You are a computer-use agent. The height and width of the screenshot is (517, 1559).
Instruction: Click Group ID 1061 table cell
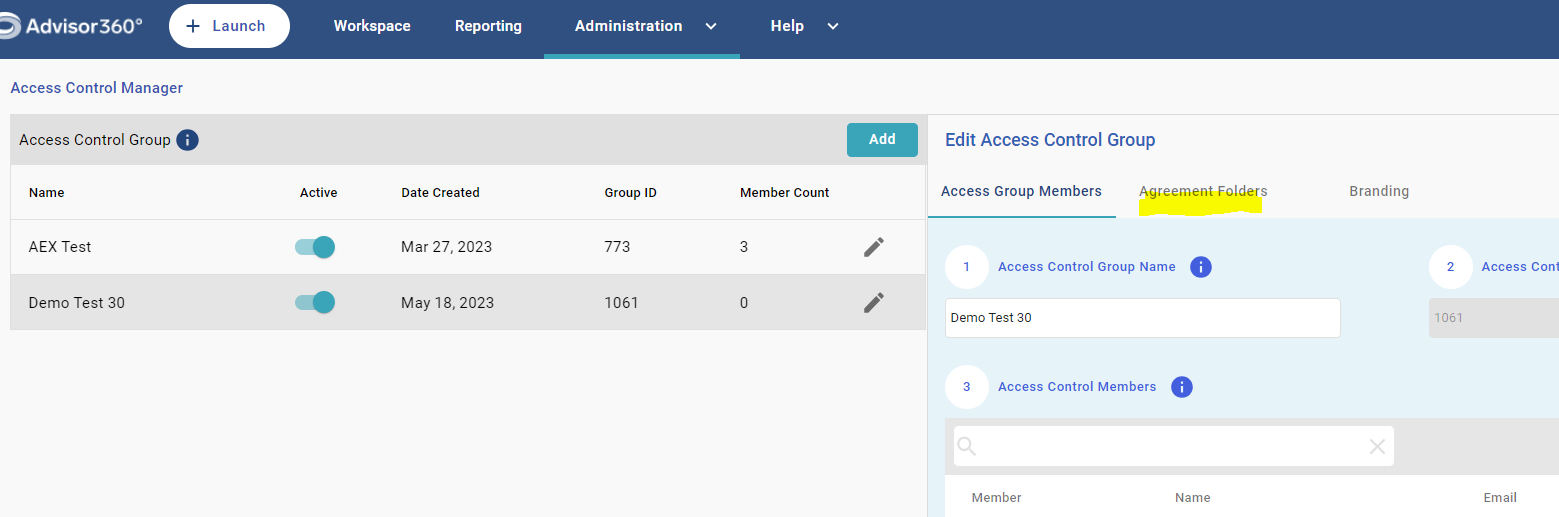pyautogui.click(x=621, y=302)
